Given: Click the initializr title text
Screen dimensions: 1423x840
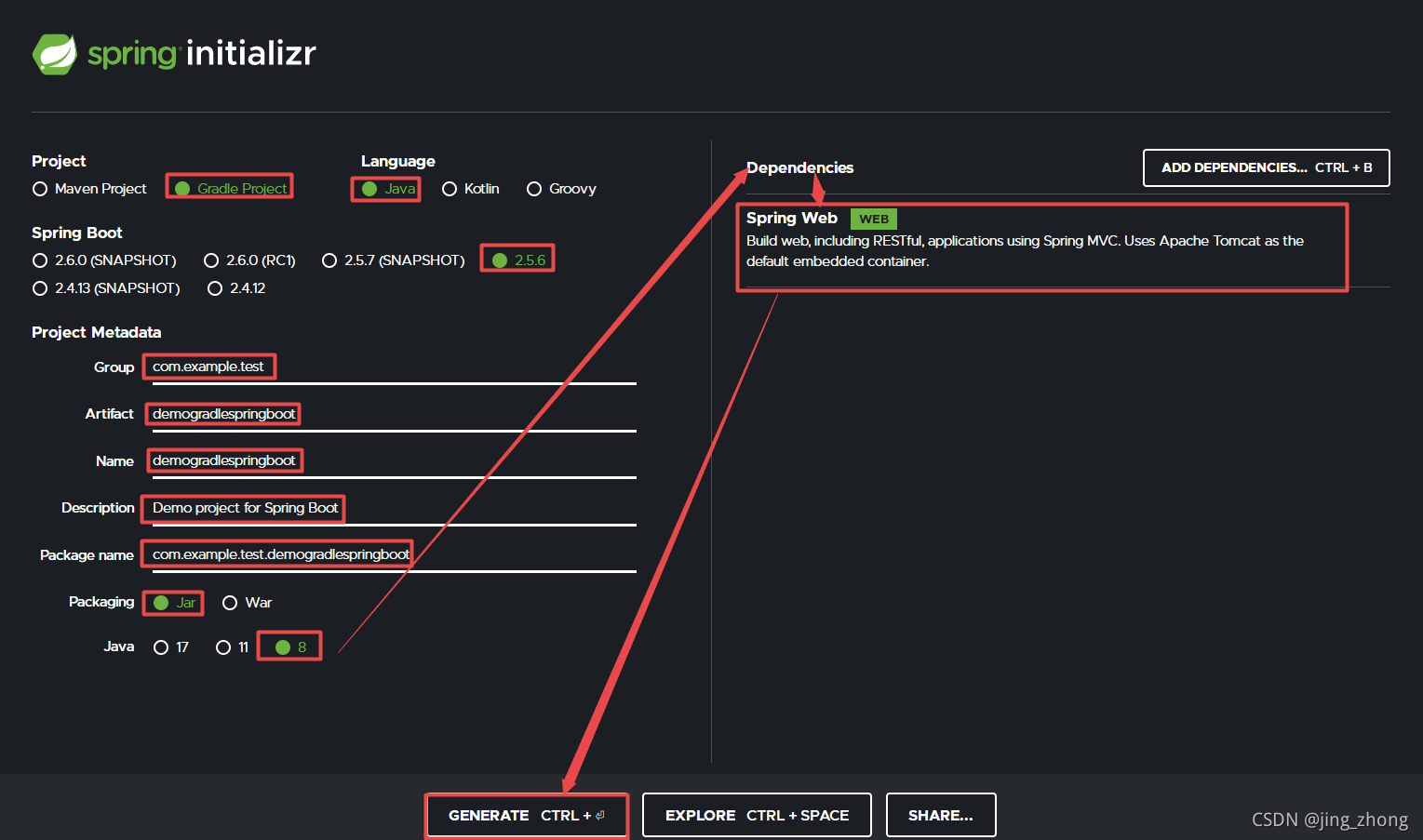Looking at the screenshot, I should pyautogui.click(x=251, y=53).
